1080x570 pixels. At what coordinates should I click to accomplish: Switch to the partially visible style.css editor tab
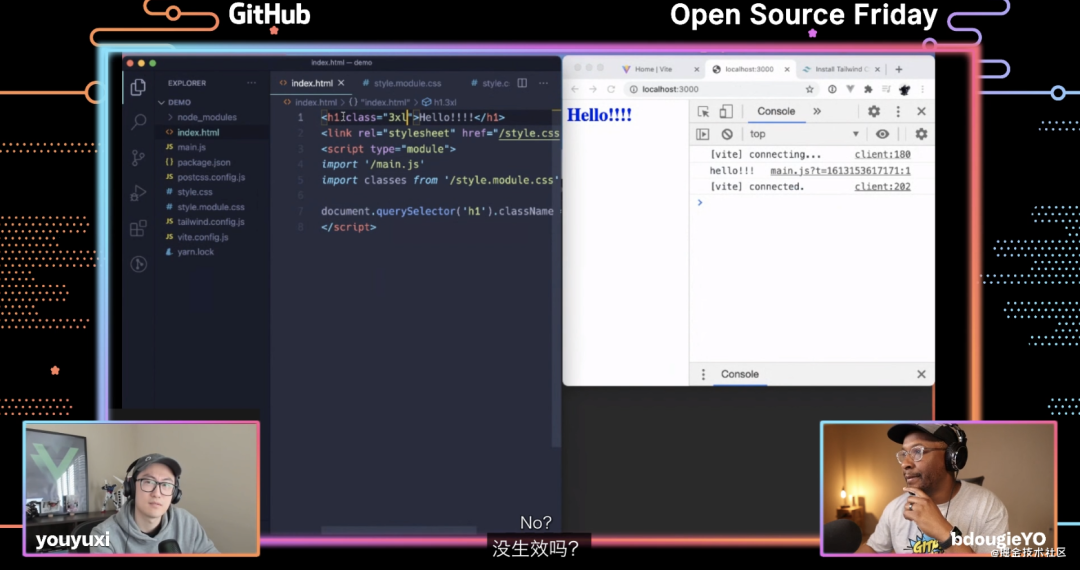click(x=489, y=83)
